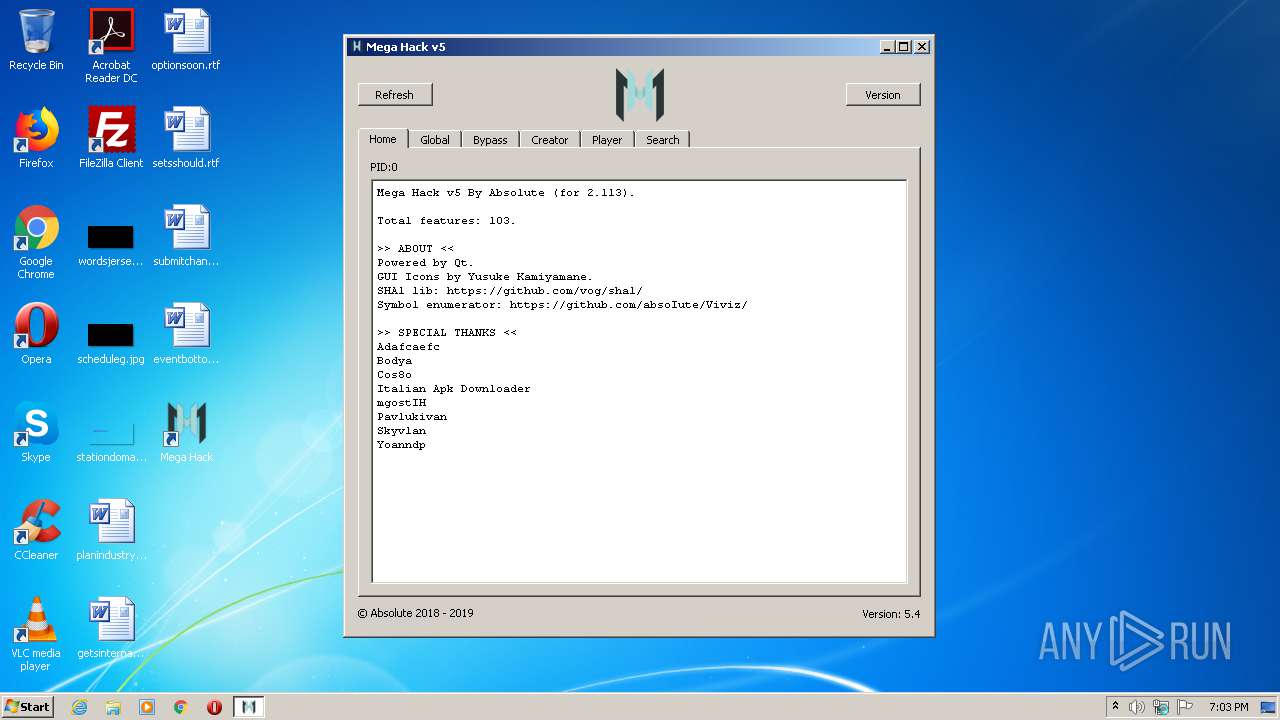Close the Mega Hack v5 window
Image resolution: width=1280 pixels, height=720 pixels.
(922, 47)
